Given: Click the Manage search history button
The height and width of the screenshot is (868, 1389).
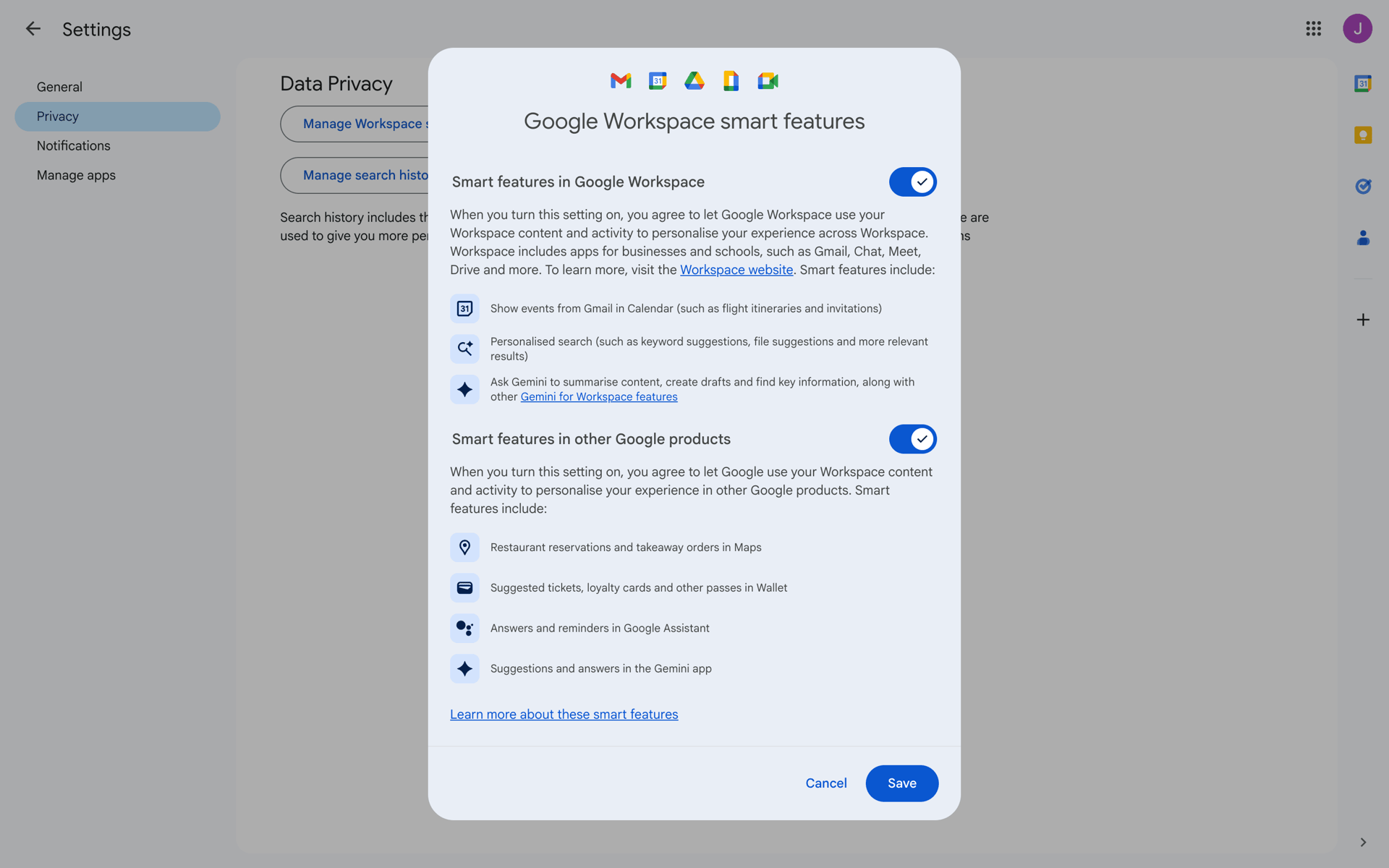Looking at the screenshot, I should [354, 176].
